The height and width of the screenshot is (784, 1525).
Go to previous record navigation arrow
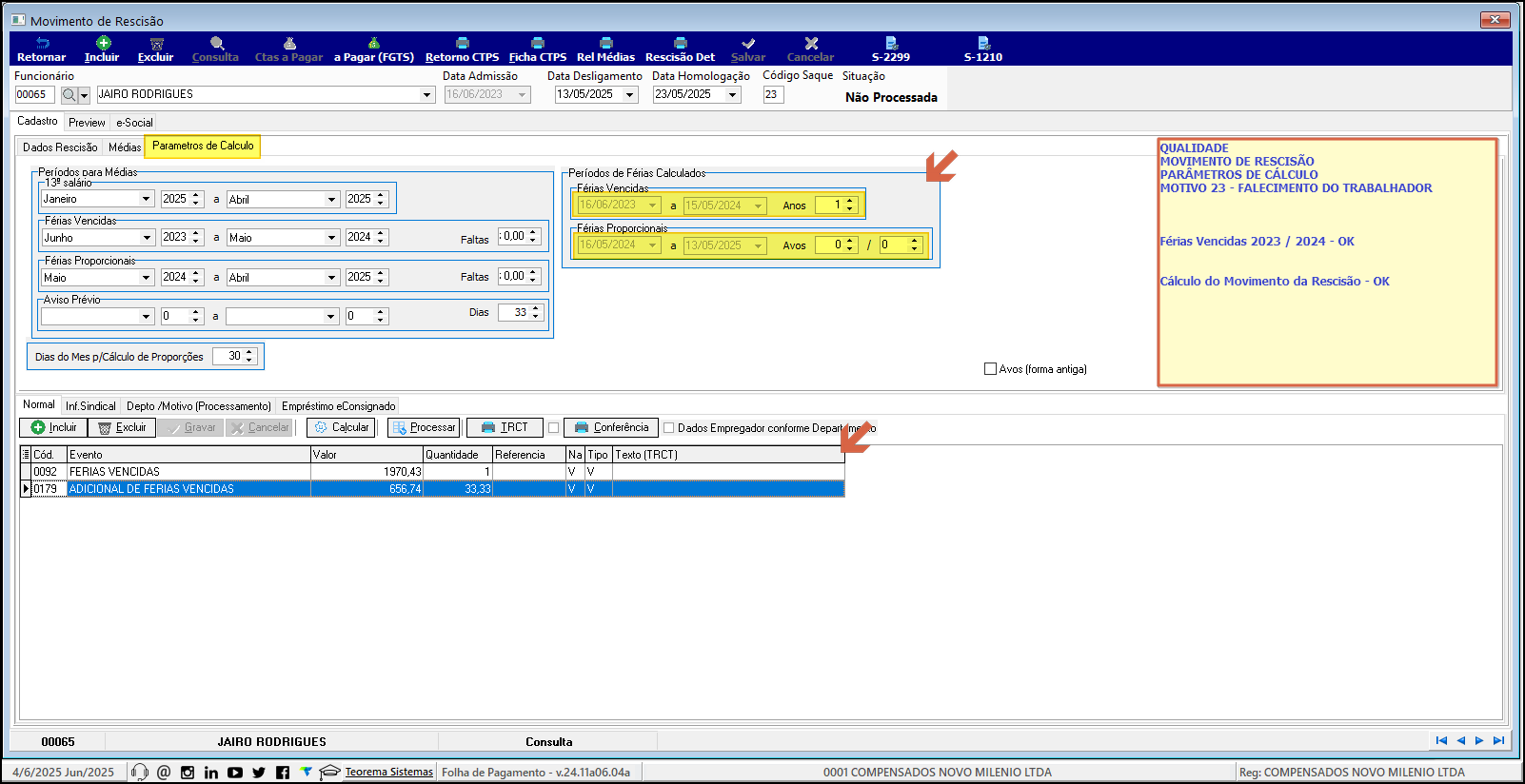click(1460, 740)
